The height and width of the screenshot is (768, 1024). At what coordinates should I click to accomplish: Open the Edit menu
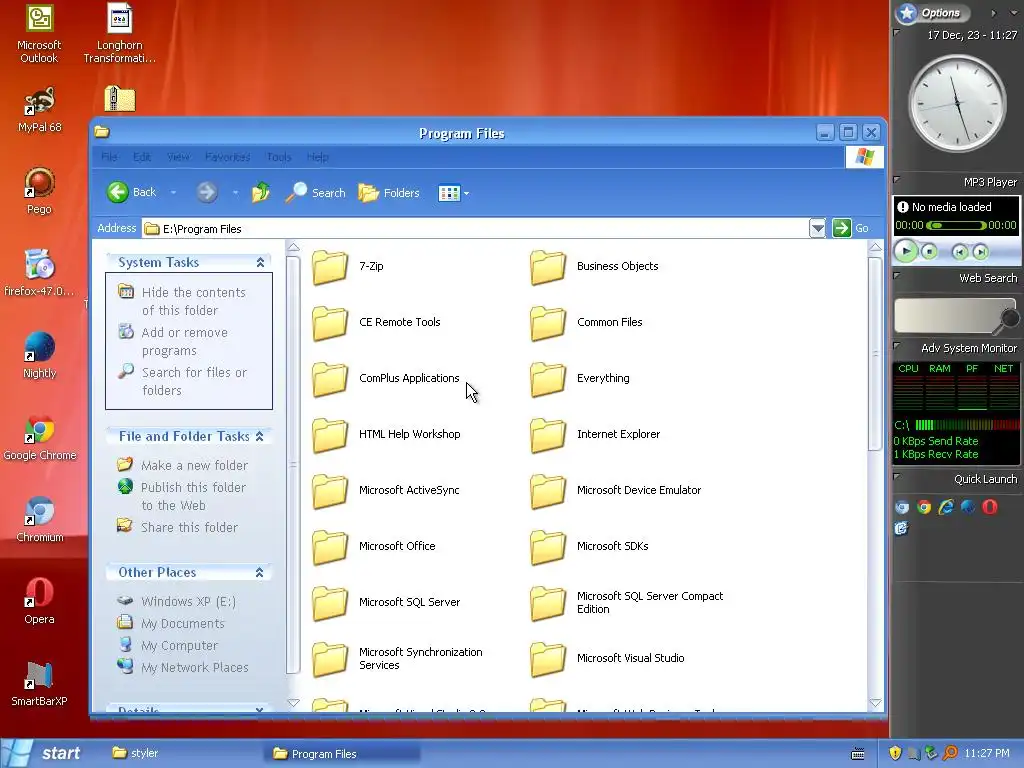[142, 157]
